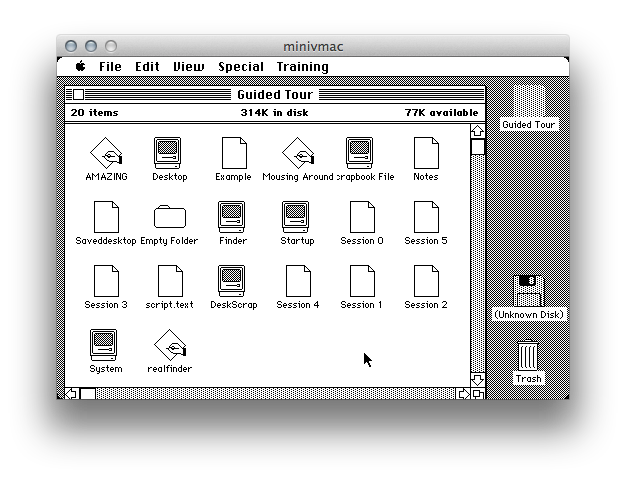Screen dimensions: 626x478
Task: Close the Guided Tour window using its close box
Action: tap(79, 95)
